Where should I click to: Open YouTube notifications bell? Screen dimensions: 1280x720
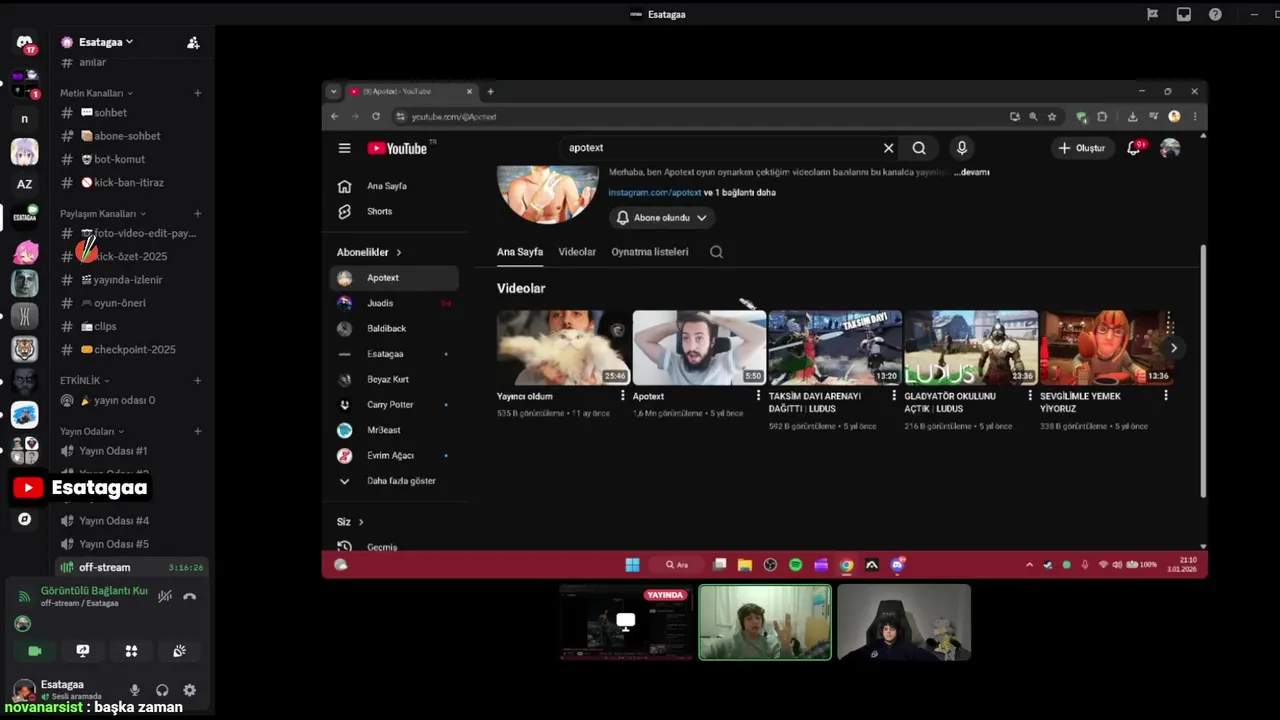pyautogui.click(x=1134, y=148)
